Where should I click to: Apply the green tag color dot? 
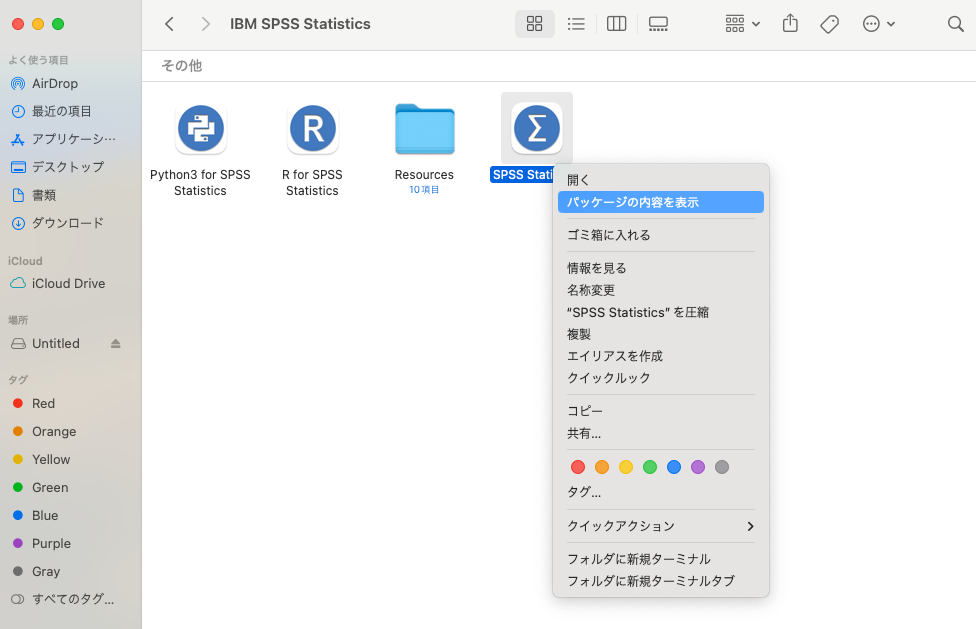point(650,467)
